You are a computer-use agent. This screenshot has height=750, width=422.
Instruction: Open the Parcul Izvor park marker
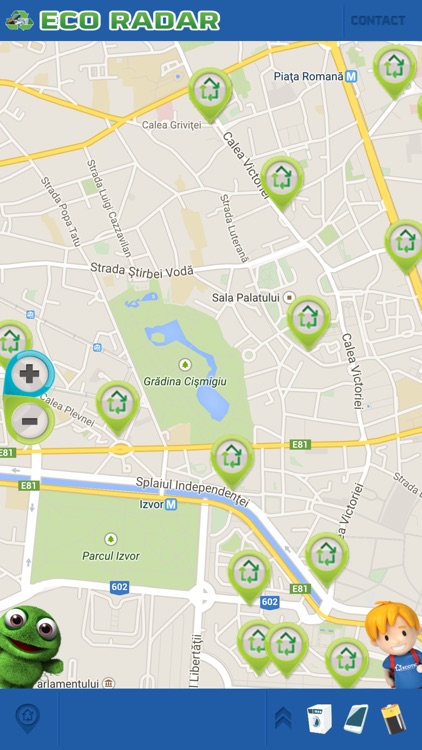pyautogui.click(x=111, y=539)
